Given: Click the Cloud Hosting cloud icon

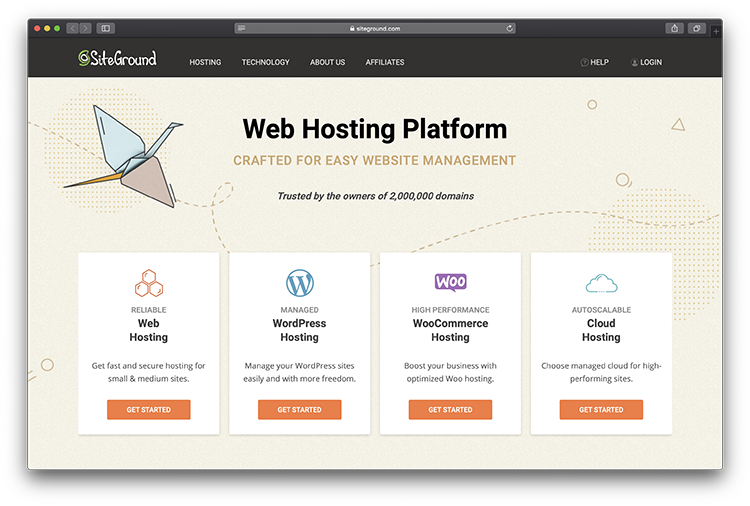Looking at the screenshot, I should [x=601, y=283].
